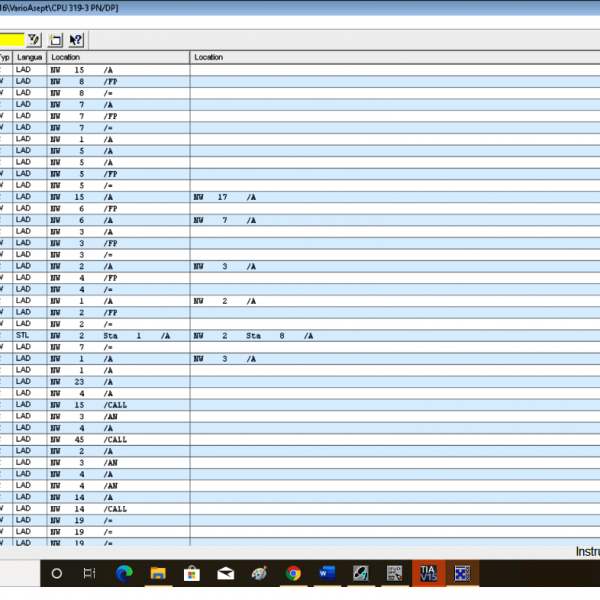Open the Mail app taskbar icon
This screenshot has height=600, width=600.
click(x=226, y=573)
